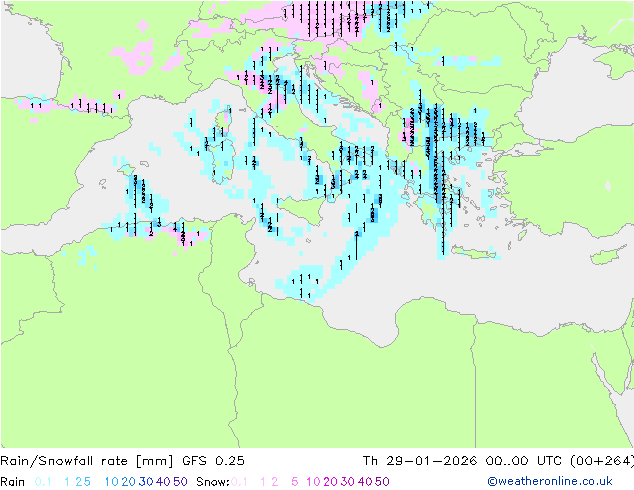Click the 'Rain' legend label
The height and width of the screenshot is (490, 634).
click(x=13, y=482)
